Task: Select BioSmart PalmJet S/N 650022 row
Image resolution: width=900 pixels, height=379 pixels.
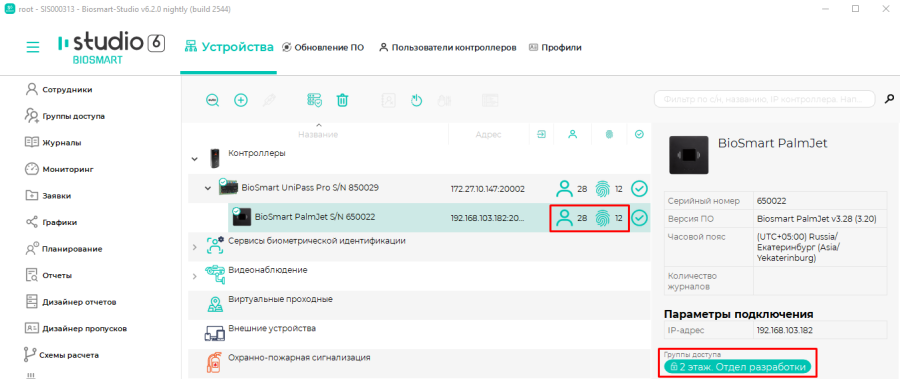Action: click(439, 218)
